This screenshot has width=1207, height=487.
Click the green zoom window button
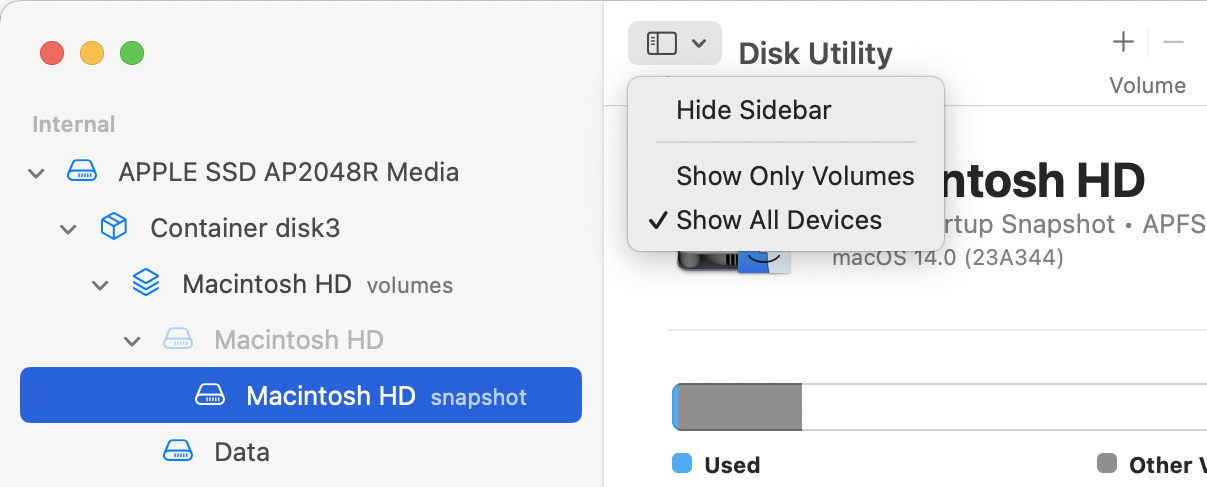pos(132,53)
